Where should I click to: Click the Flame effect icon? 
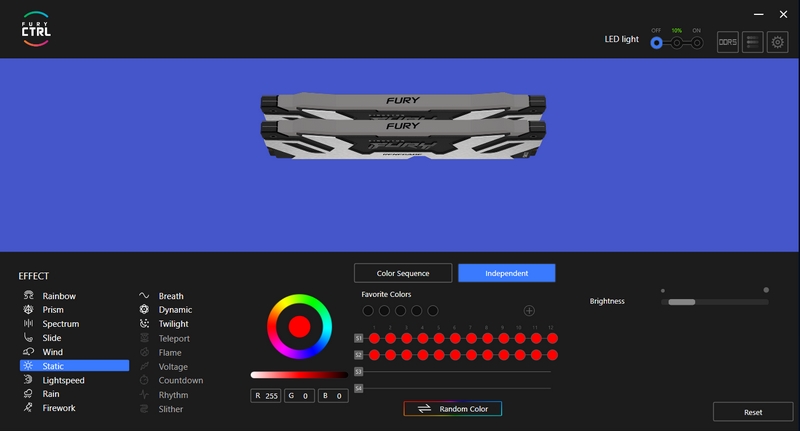click(144, 352)
